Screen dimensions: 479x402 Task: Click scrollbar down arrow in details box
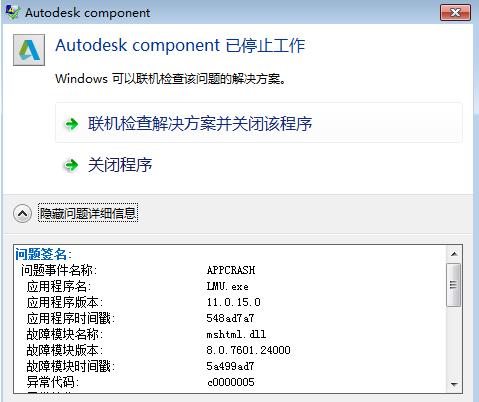(x=454, y=384)
